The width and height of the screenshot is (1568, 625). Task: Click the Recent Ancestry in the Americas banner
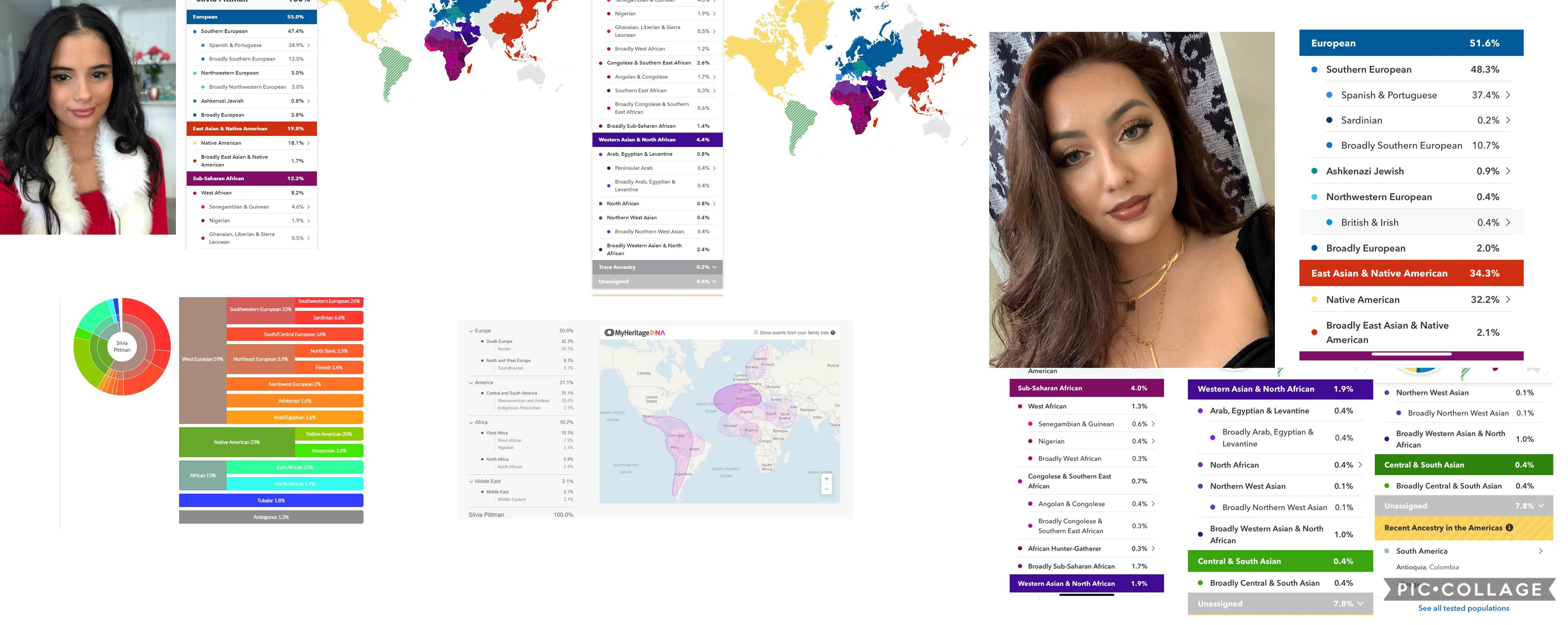click(1463, 528)
